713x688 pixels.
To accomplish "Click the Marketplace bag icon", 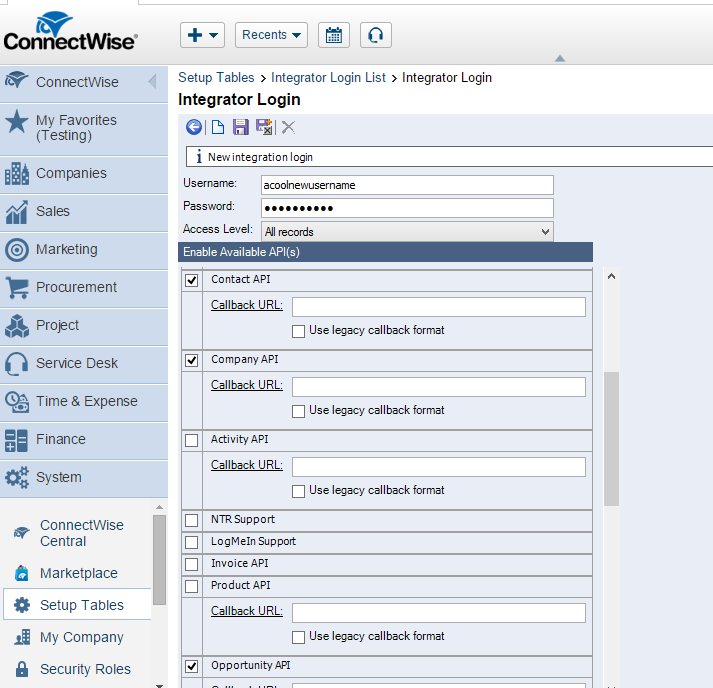I will (x=22, y=573).
